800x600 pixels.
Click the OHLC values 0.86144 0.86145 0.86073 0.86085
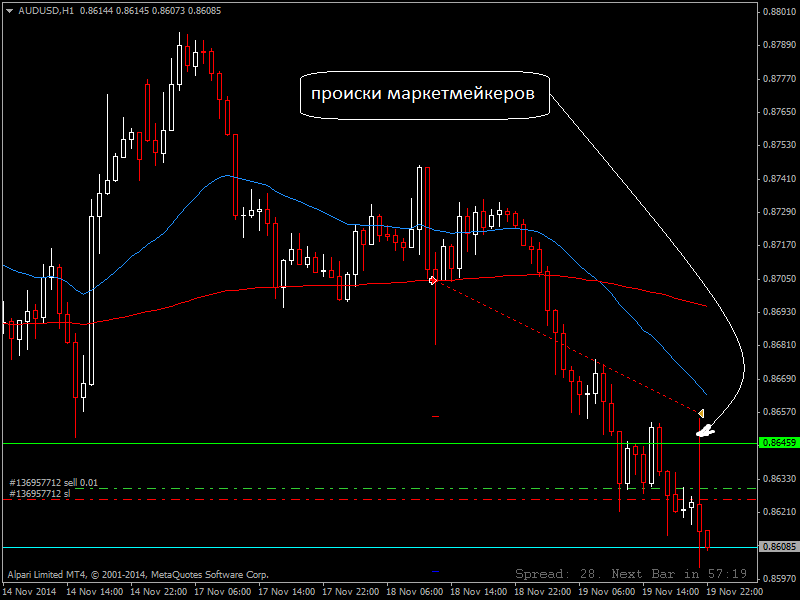[151, 11]
